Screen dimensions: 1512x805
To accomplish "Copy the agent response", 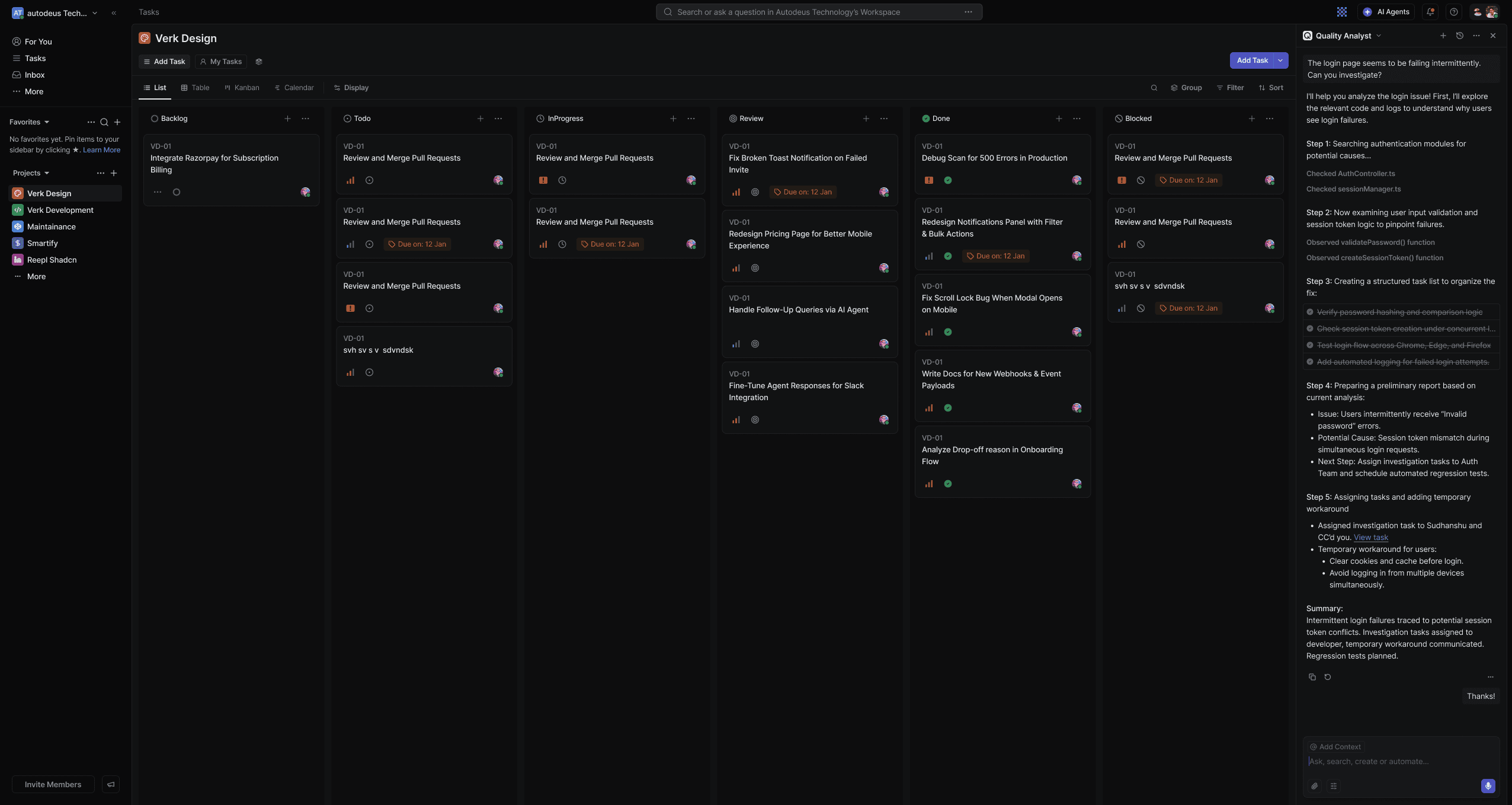I will [x=1312, y=677].
